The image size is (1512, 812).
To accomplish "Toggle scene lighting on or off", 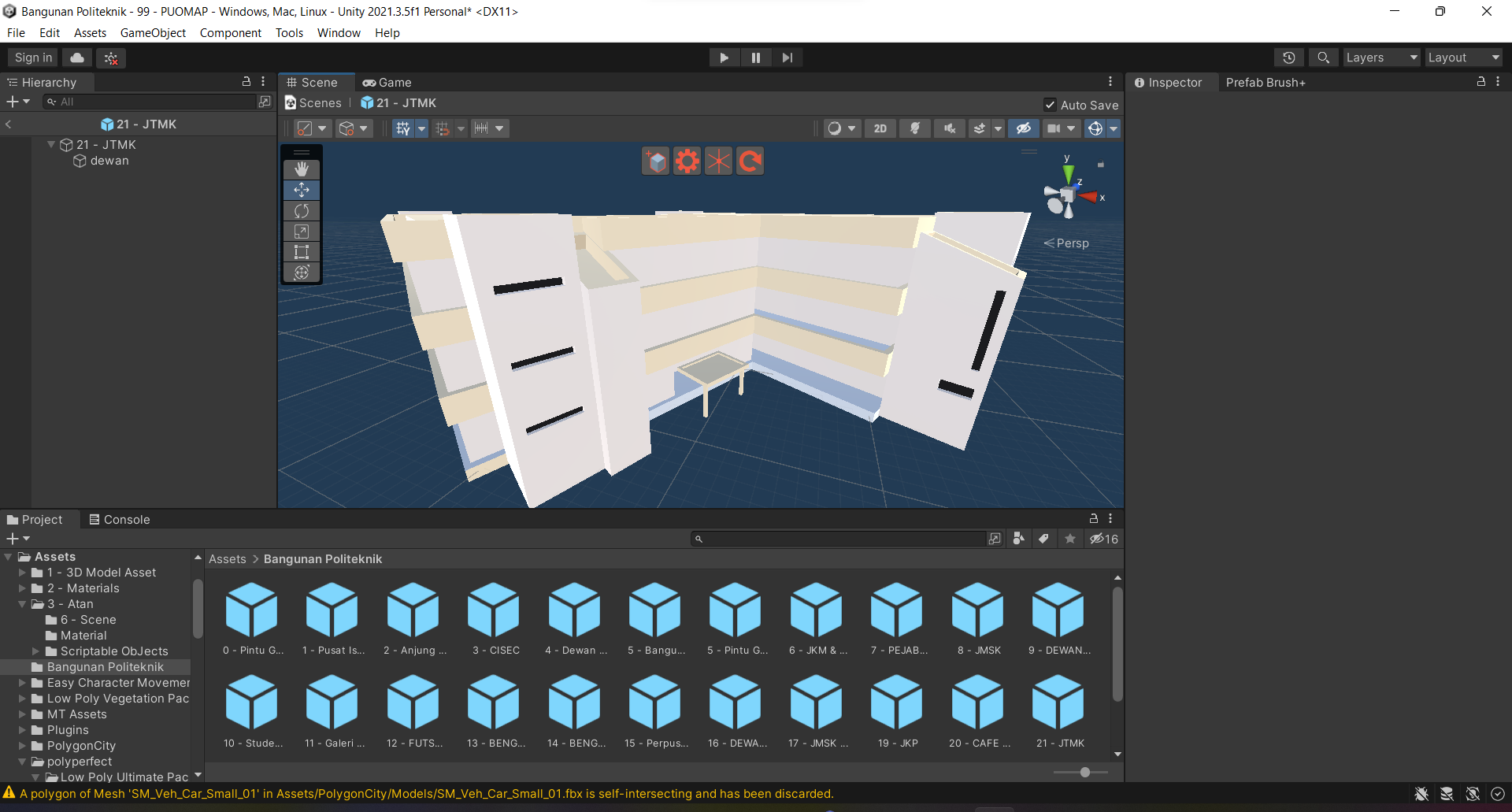I will (x=915, y=128).
